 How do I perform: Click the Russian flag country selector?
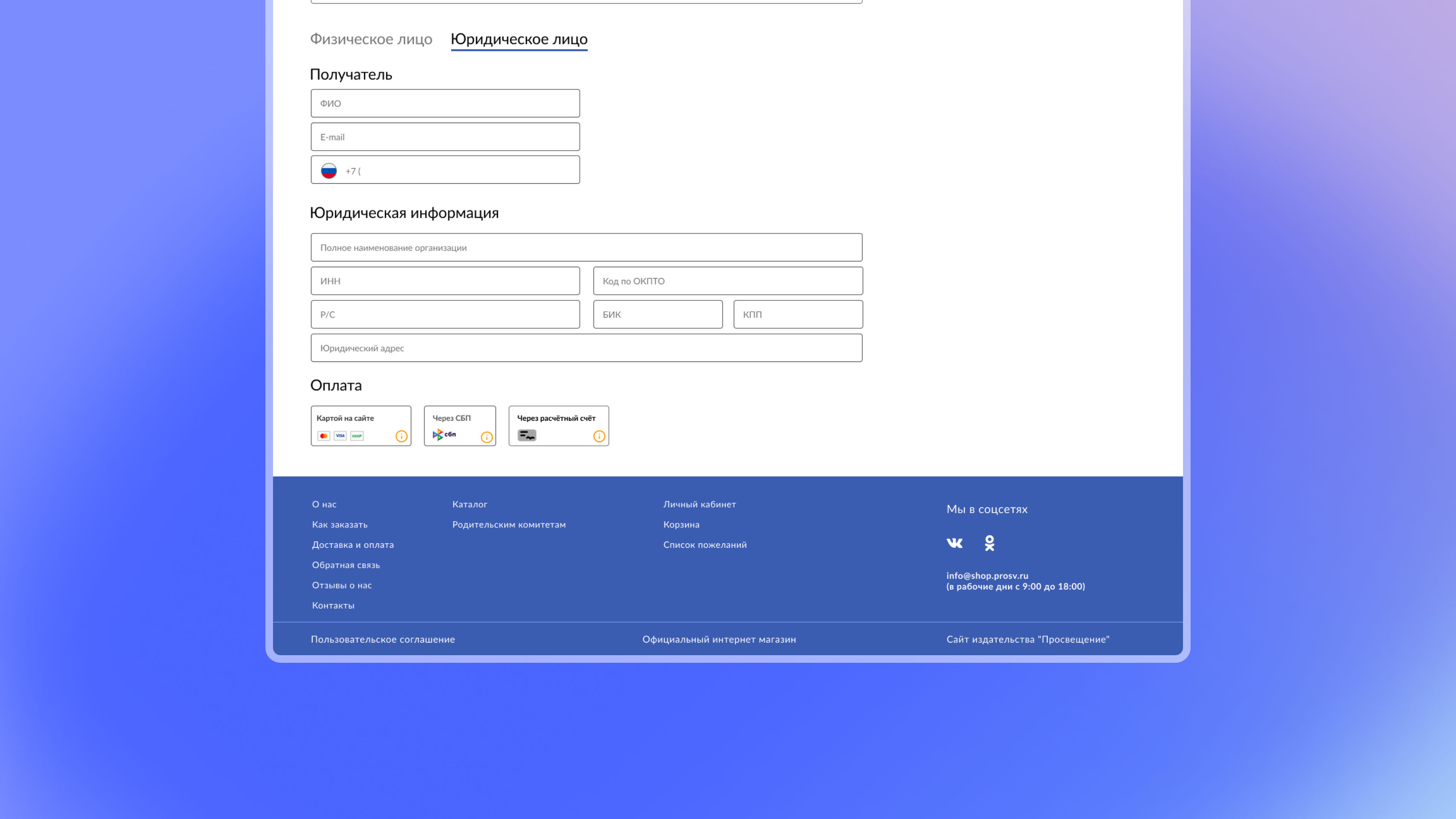(329, 171)
